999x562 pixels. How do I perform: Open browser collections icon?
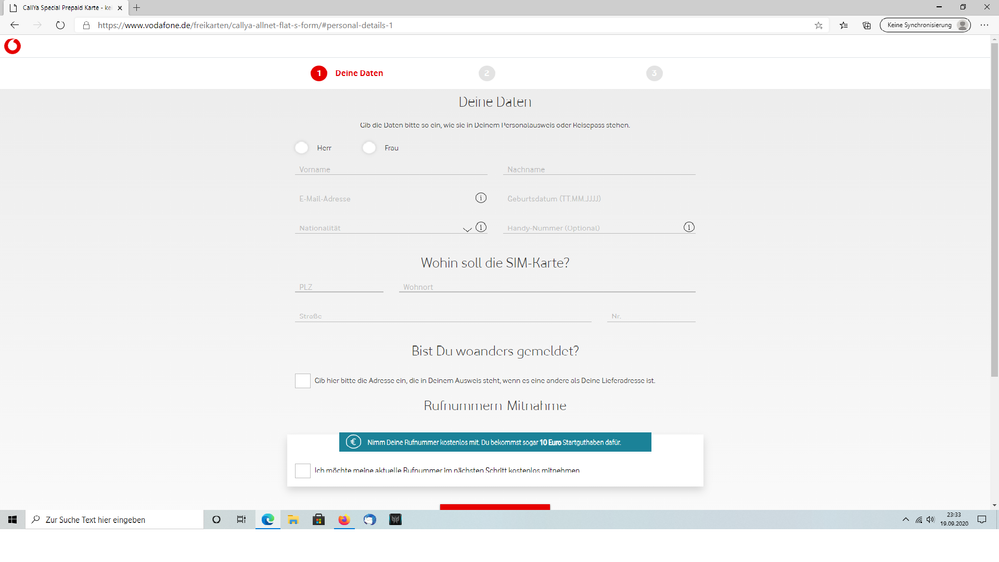pyautogui.click(x=866, y=25)
